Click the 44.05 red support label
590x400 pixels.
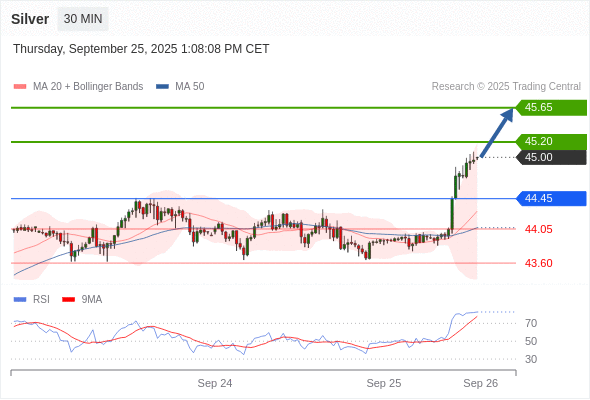click(x=538, y=229)
